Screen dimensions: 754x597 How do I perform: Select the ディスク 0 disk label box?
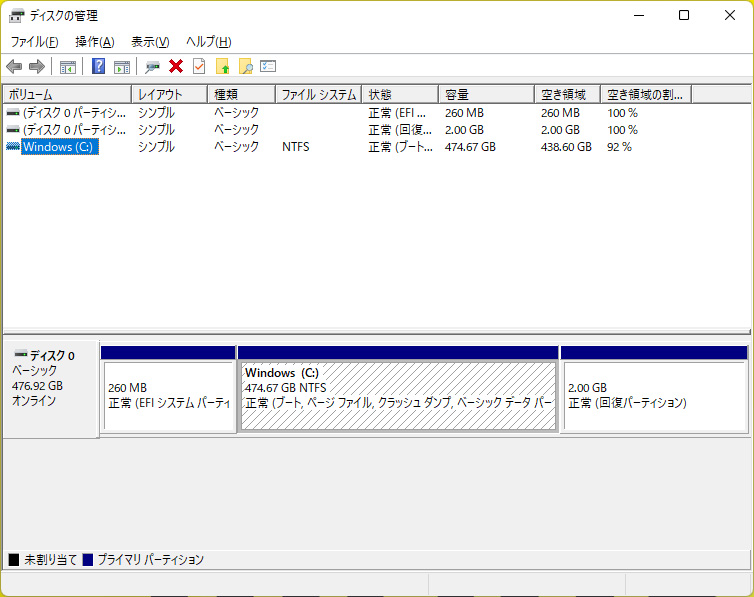pos(51,389)
